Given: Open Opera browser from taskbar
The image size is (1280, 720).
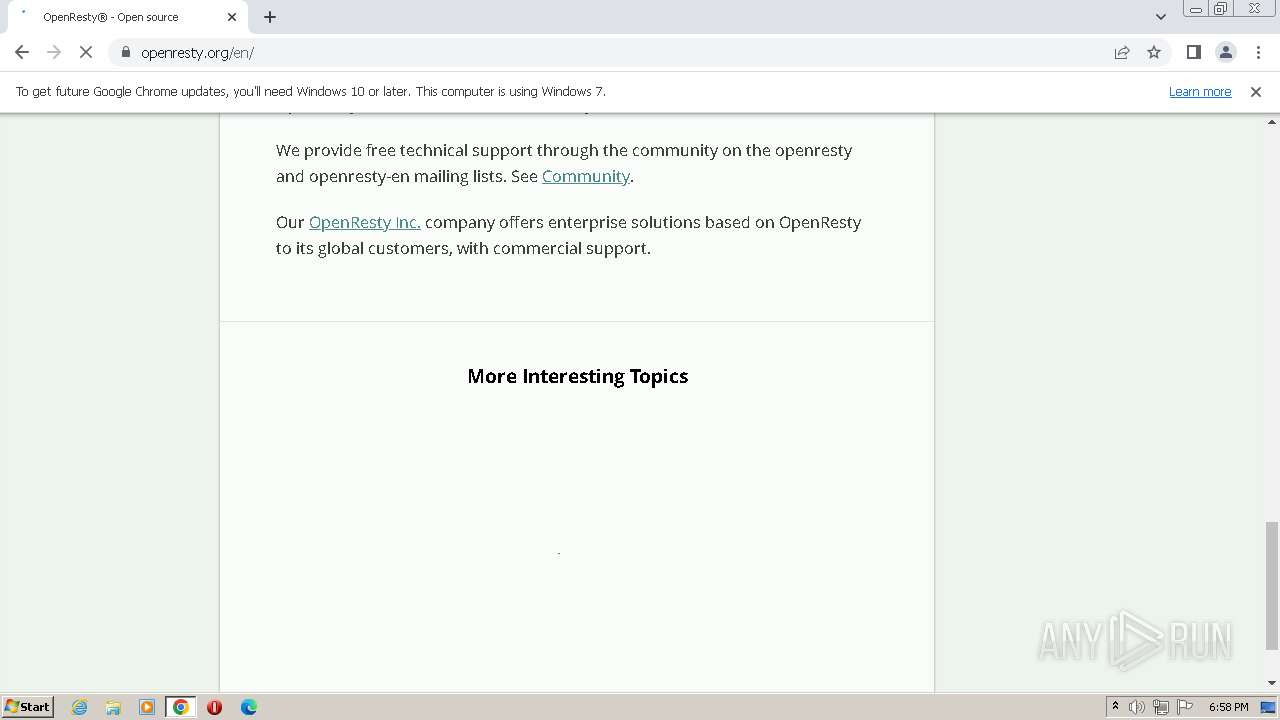Looking at the screenshot, I should 214,707.
